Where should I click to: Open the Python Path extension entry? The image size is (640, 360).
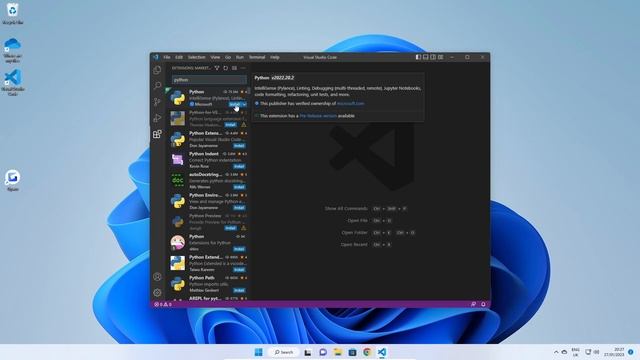click(x=207, y=284)
